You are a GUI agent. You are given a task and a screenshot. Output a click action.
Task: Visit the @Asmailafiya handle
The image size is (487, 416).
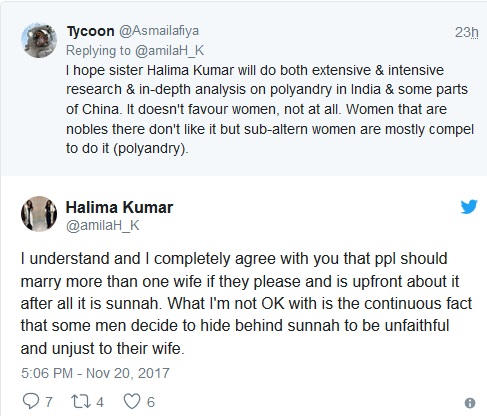pyautogui.click(x=159, y=31)
